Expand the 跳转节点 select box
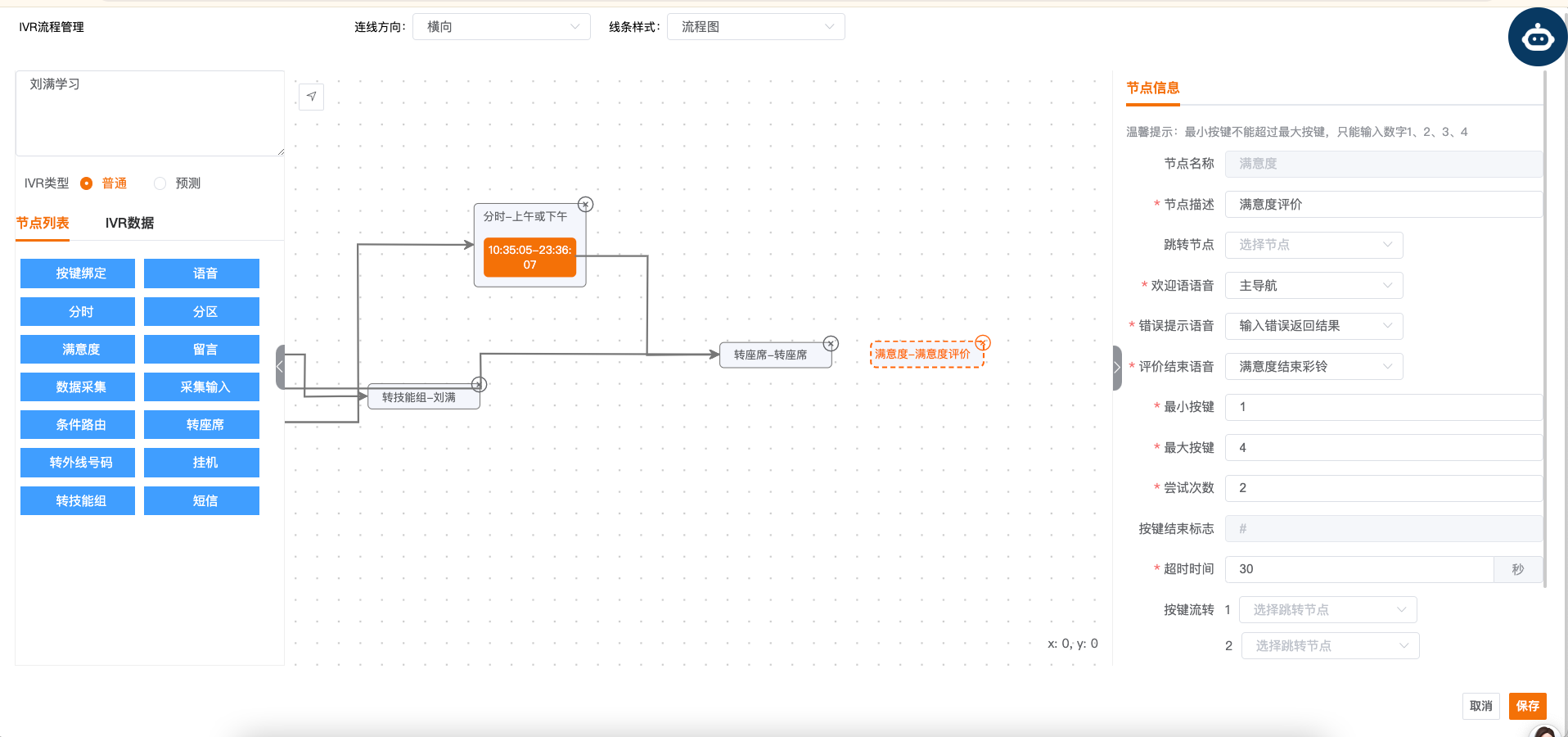 click(1313, 245)
